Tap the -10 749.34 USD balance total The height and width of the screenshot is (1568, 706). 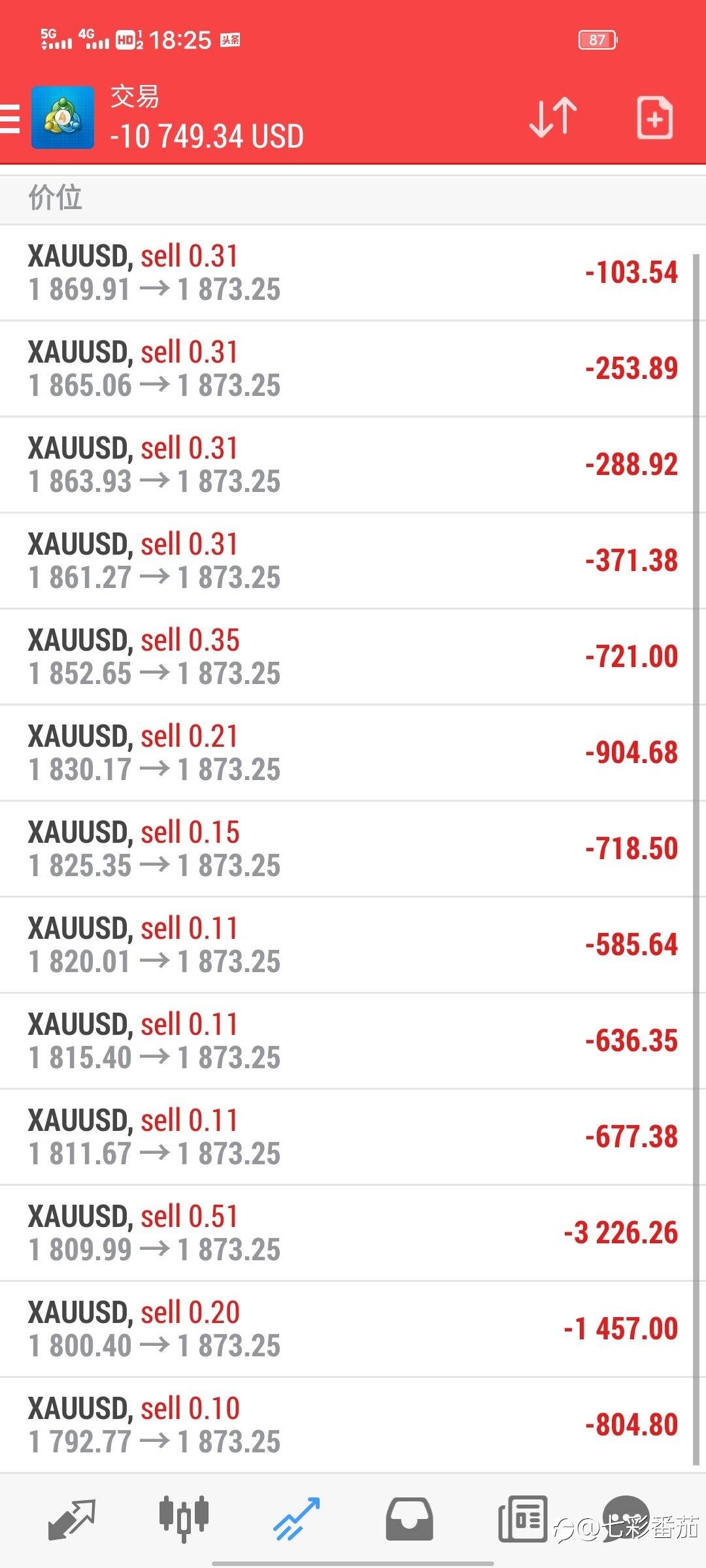tap(207, 137)
